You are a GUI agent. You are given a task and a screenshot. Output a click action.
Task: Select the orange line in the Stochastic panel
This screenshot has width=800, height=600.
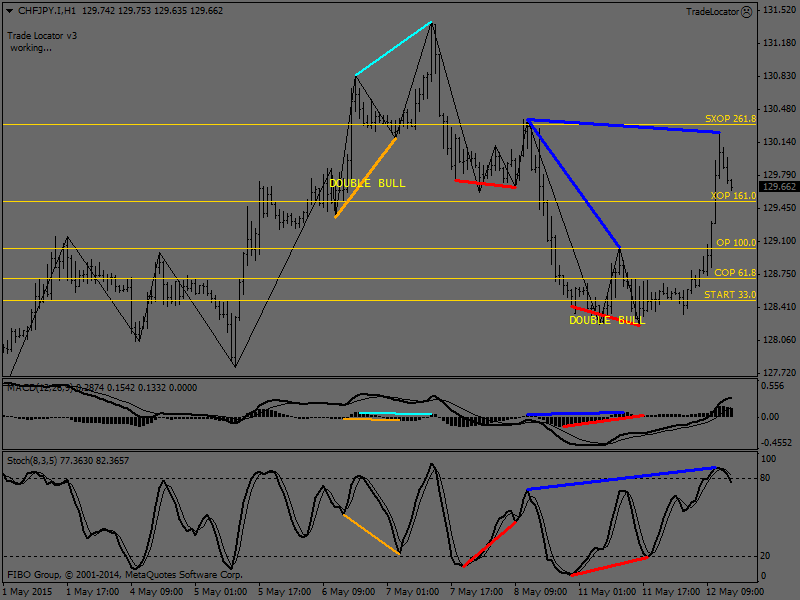click(371, 534)
